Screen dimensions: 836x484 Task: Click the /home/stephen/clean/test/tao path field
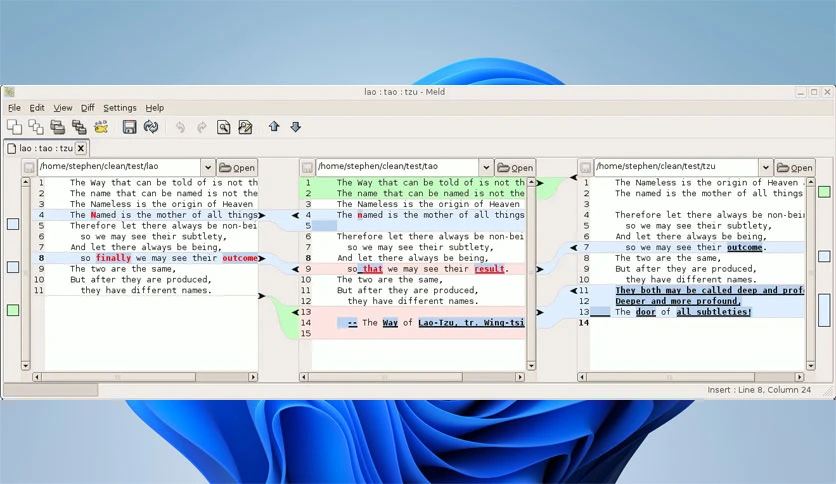coord(398,167)
